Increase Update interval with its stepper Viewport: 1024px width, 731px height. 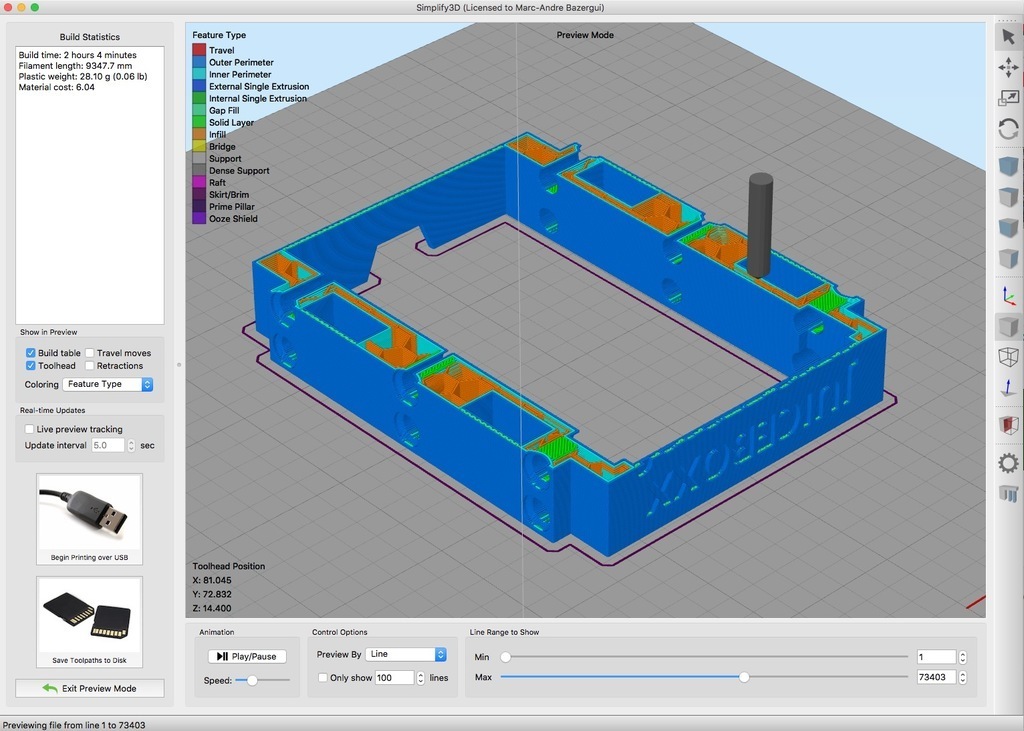[132, 441]
